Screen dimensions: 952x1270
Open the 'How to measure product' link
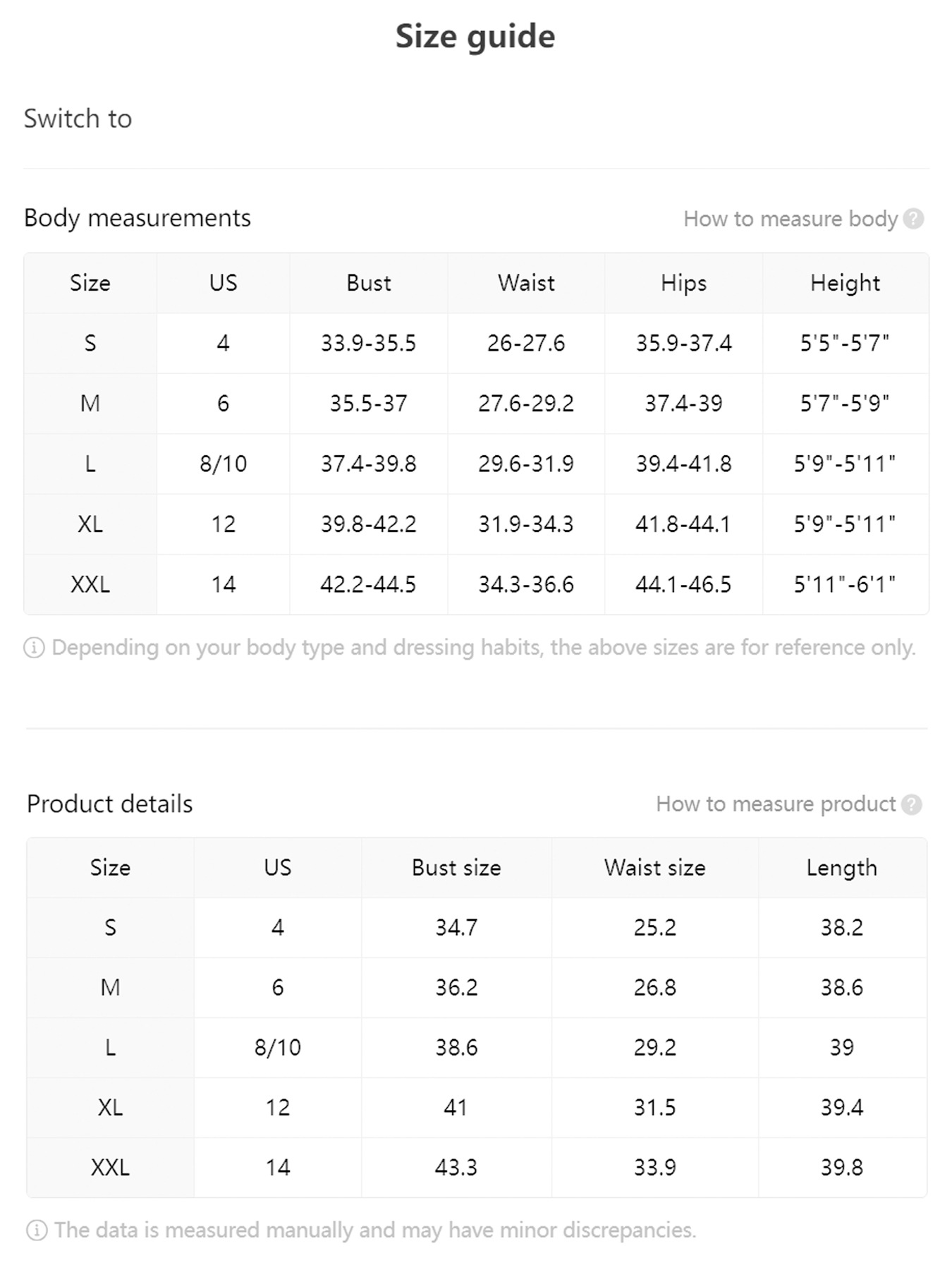point(775,804)
